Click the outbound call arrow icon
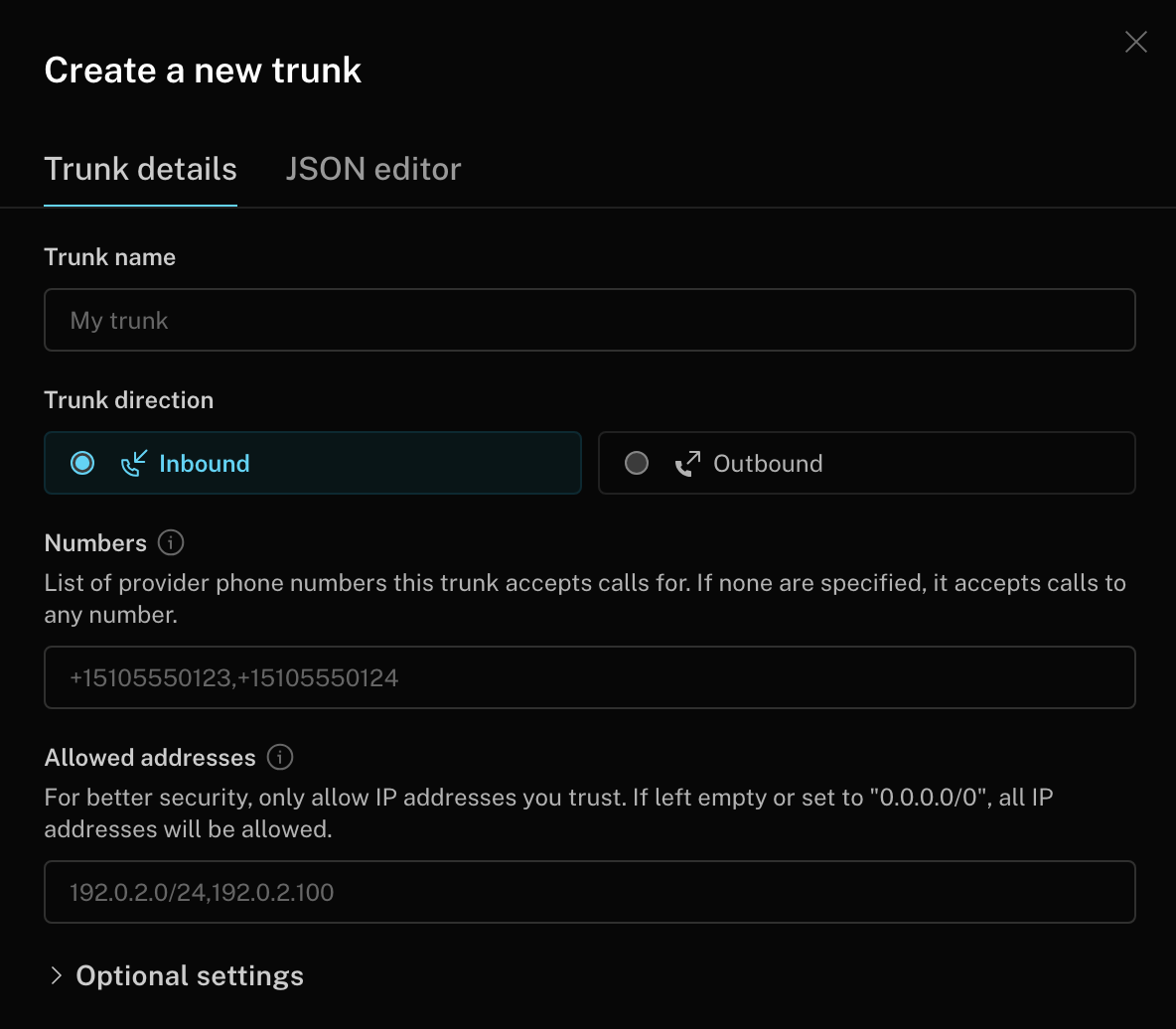 coord(687,463)
